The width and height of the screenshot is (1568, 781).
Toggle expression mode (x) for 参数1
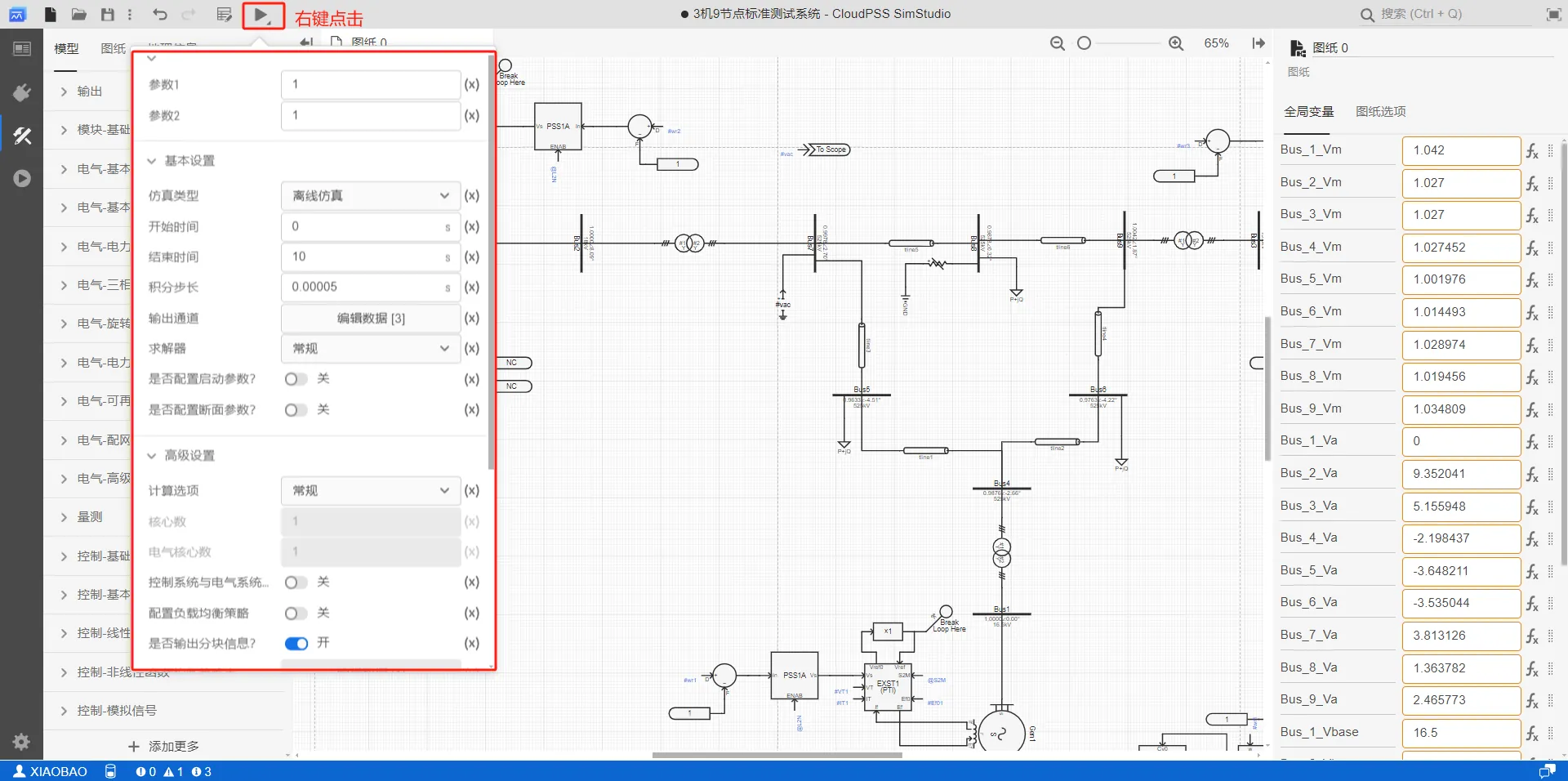[x=472, y=84]
